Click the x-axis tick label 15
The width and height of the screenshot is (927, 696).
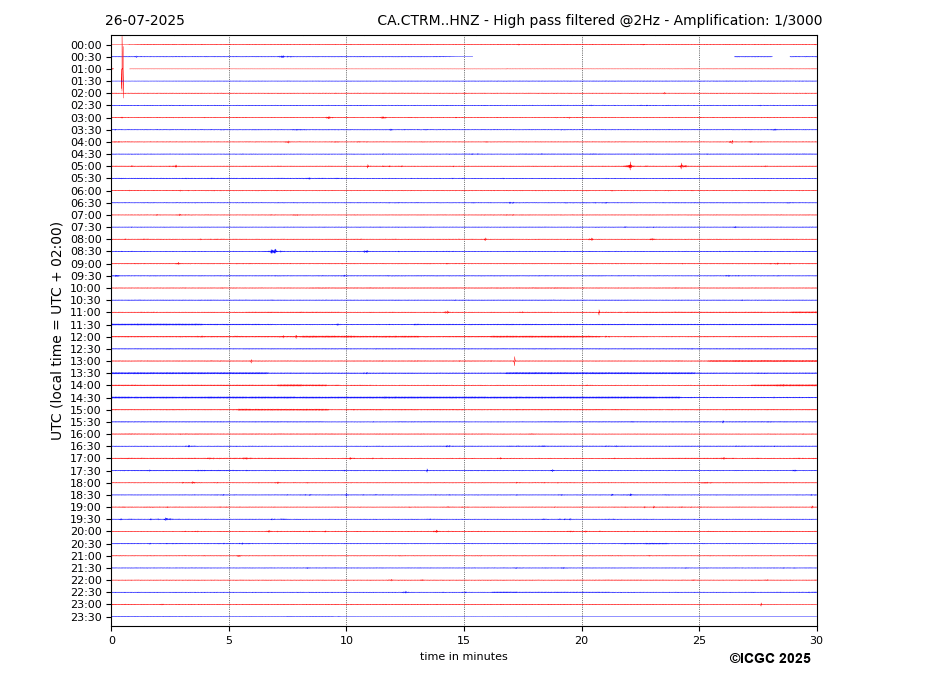click(464, 640)
